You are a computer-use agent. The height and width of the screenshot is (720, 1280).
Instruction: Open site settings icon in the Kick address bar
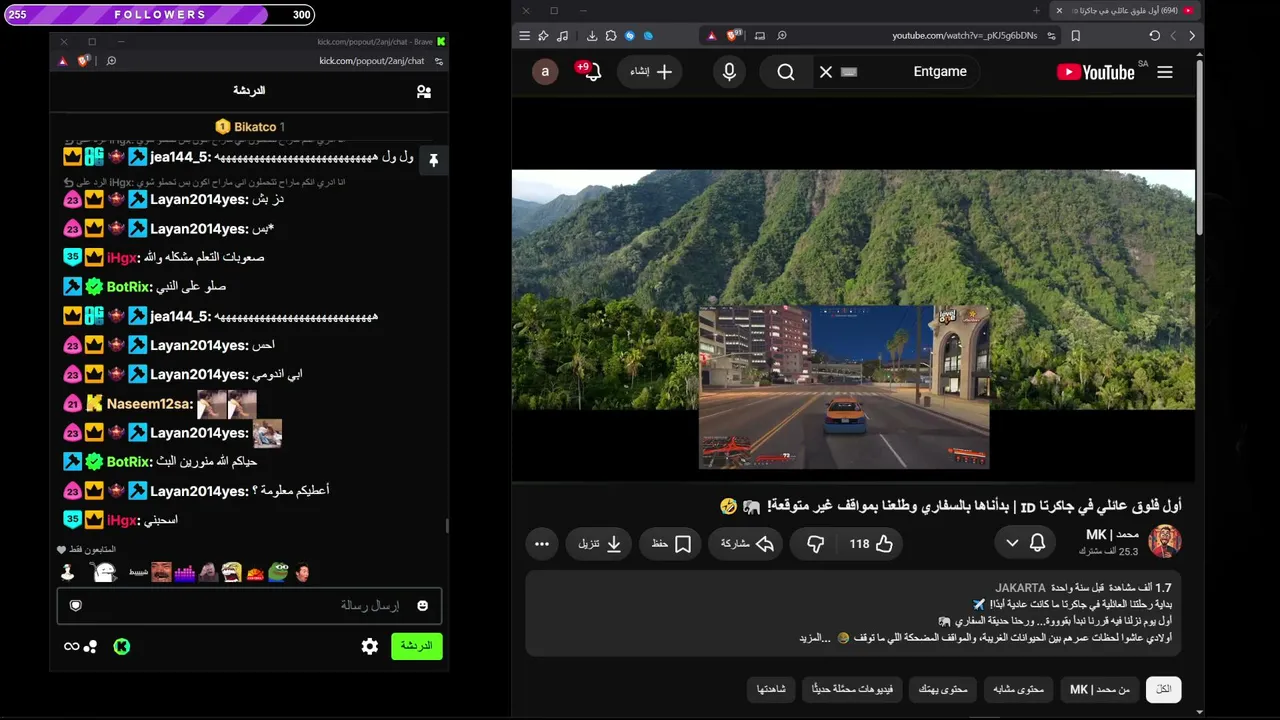(439, 61)
